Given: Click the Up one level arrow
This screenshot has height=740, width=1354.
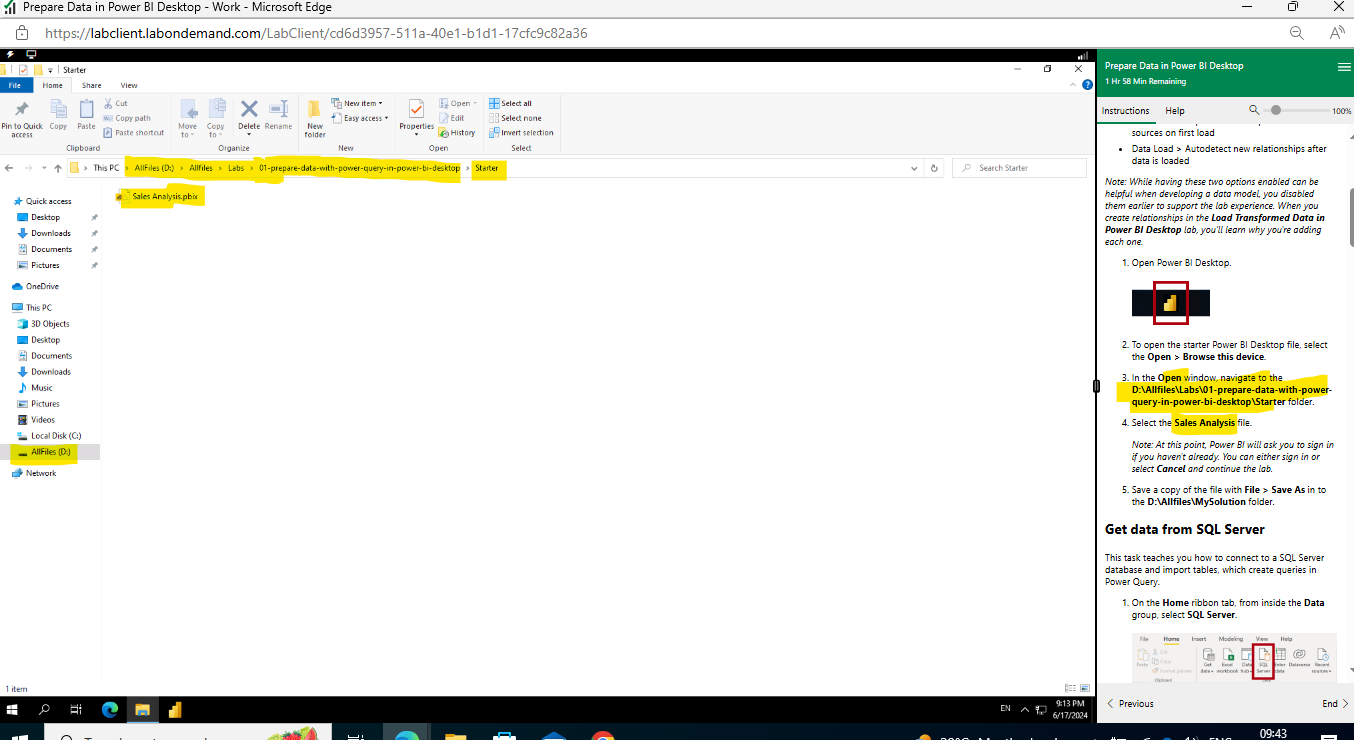Looking at the screenshot, I should pos(57,168).
